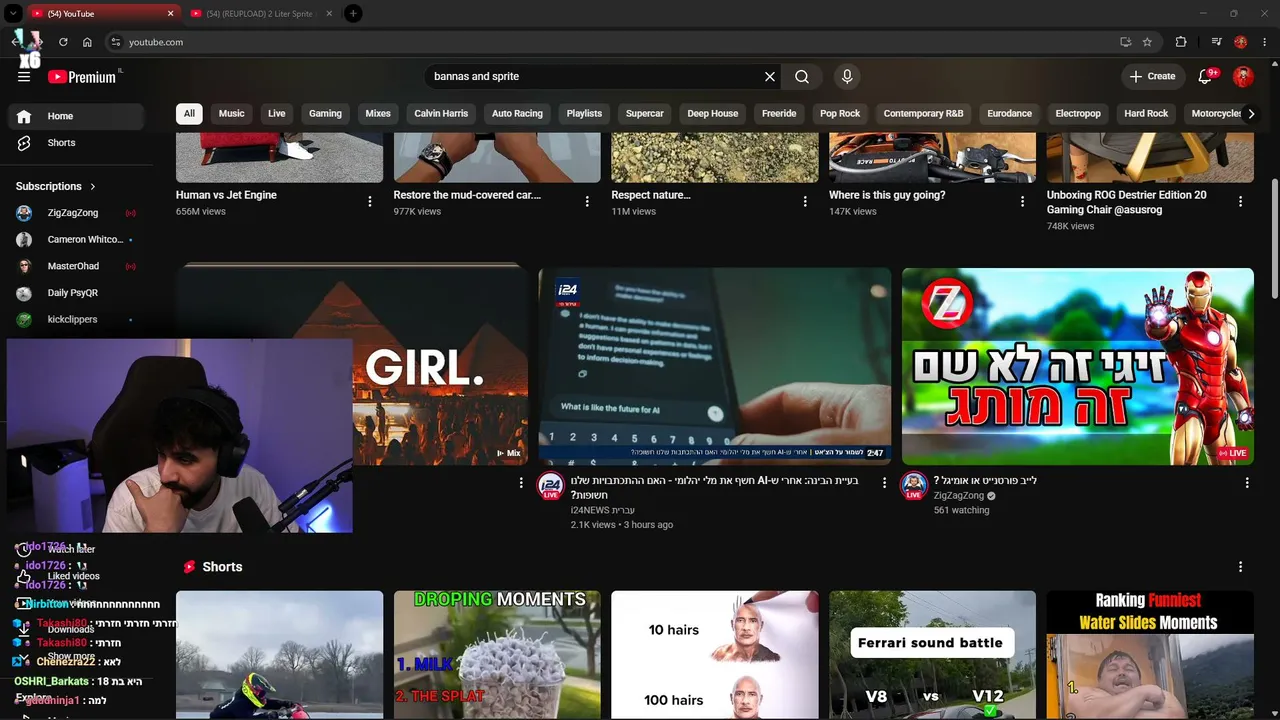The image size is (1280, 720).
Task: Open the notifications bell
Action: pos(1207,76)
